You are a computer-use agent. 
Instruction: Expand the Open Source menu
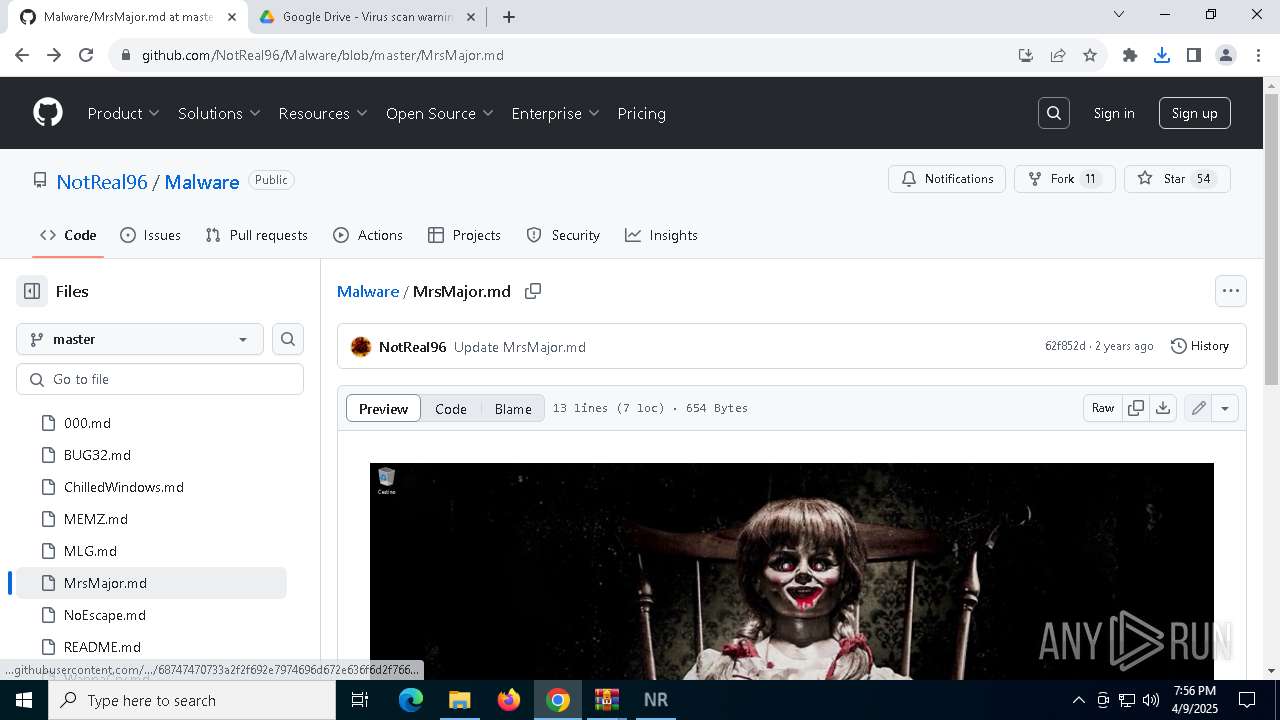440,113
